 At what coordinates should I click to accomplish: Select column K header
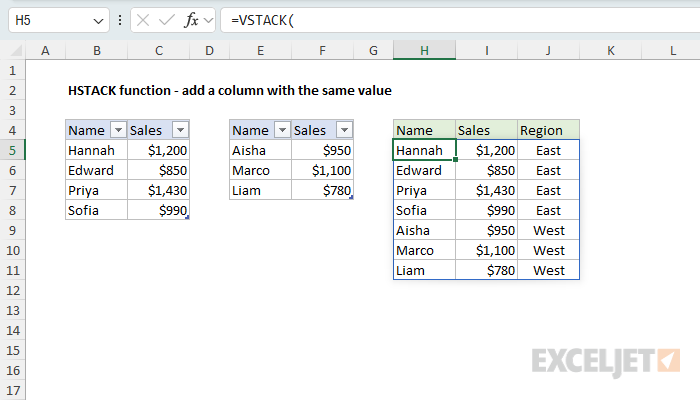[610, 50]
